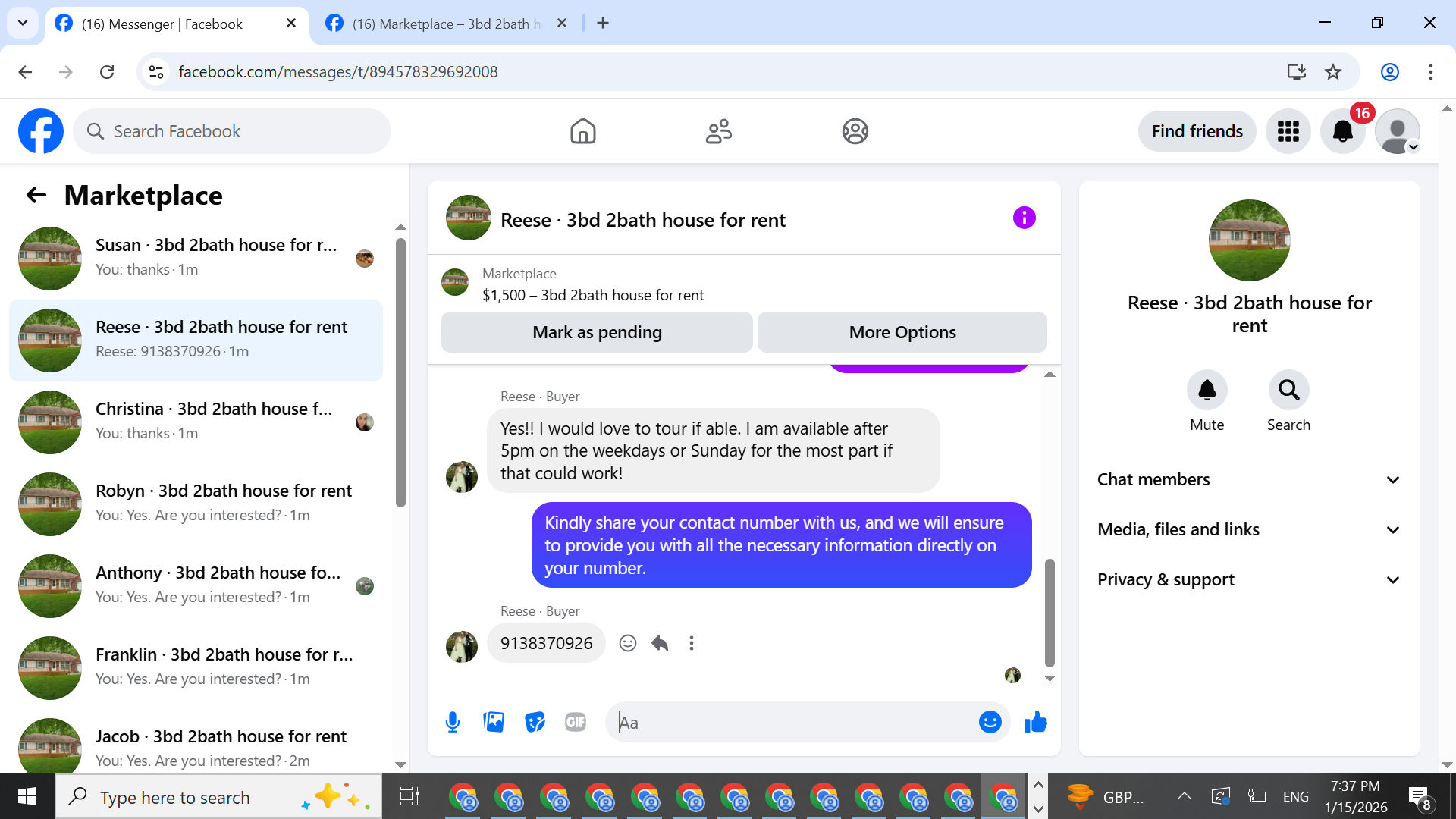Attach a photo using the image icon

click(494, 722)
